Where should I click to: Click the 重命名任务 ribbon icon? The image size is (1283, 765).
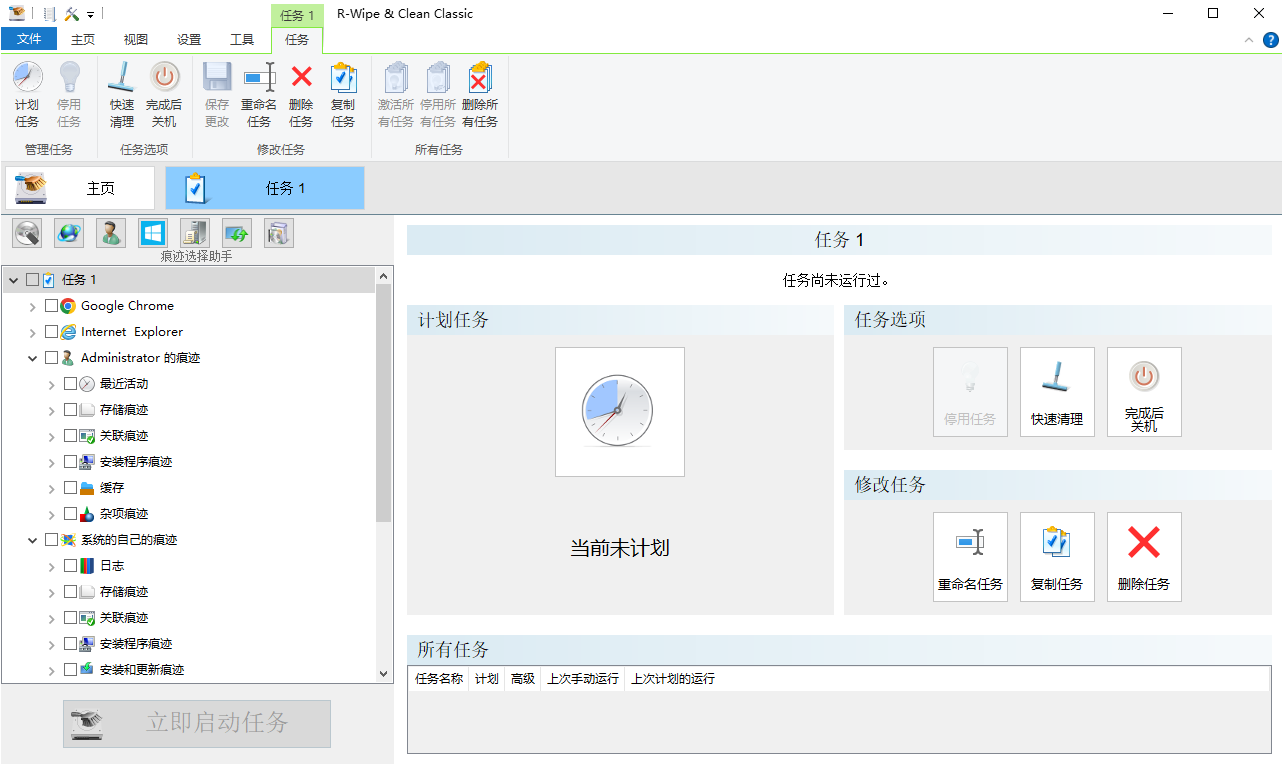click(259, 77)
